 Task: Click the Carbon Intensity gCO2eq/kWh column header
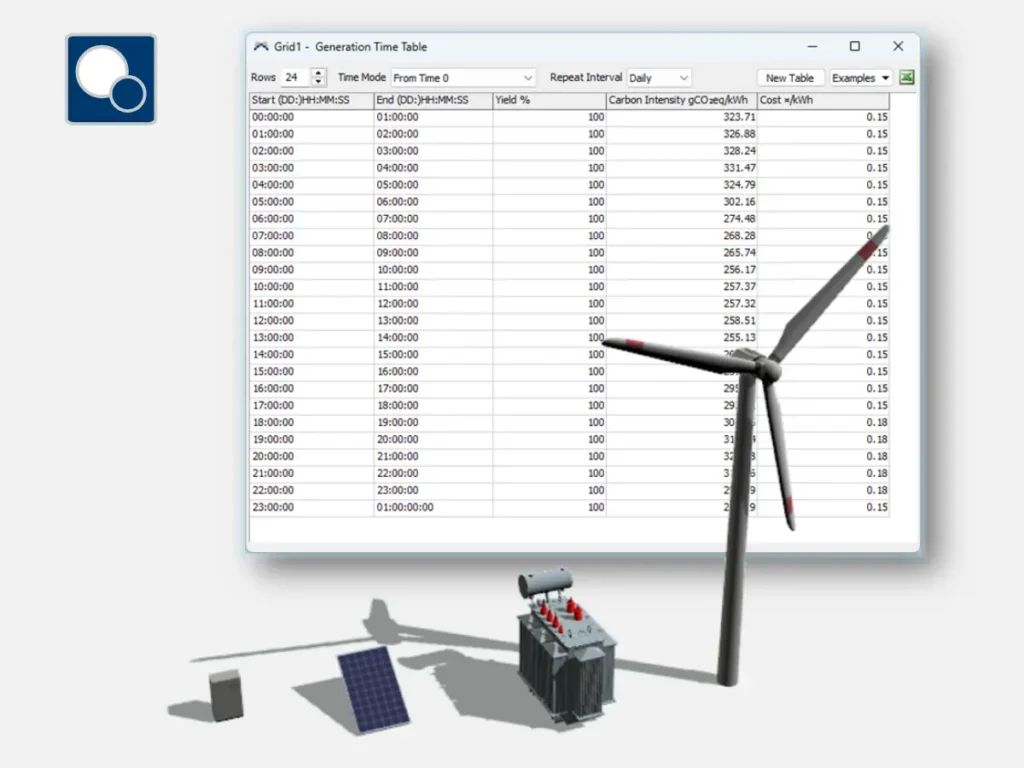pos(680,100)
